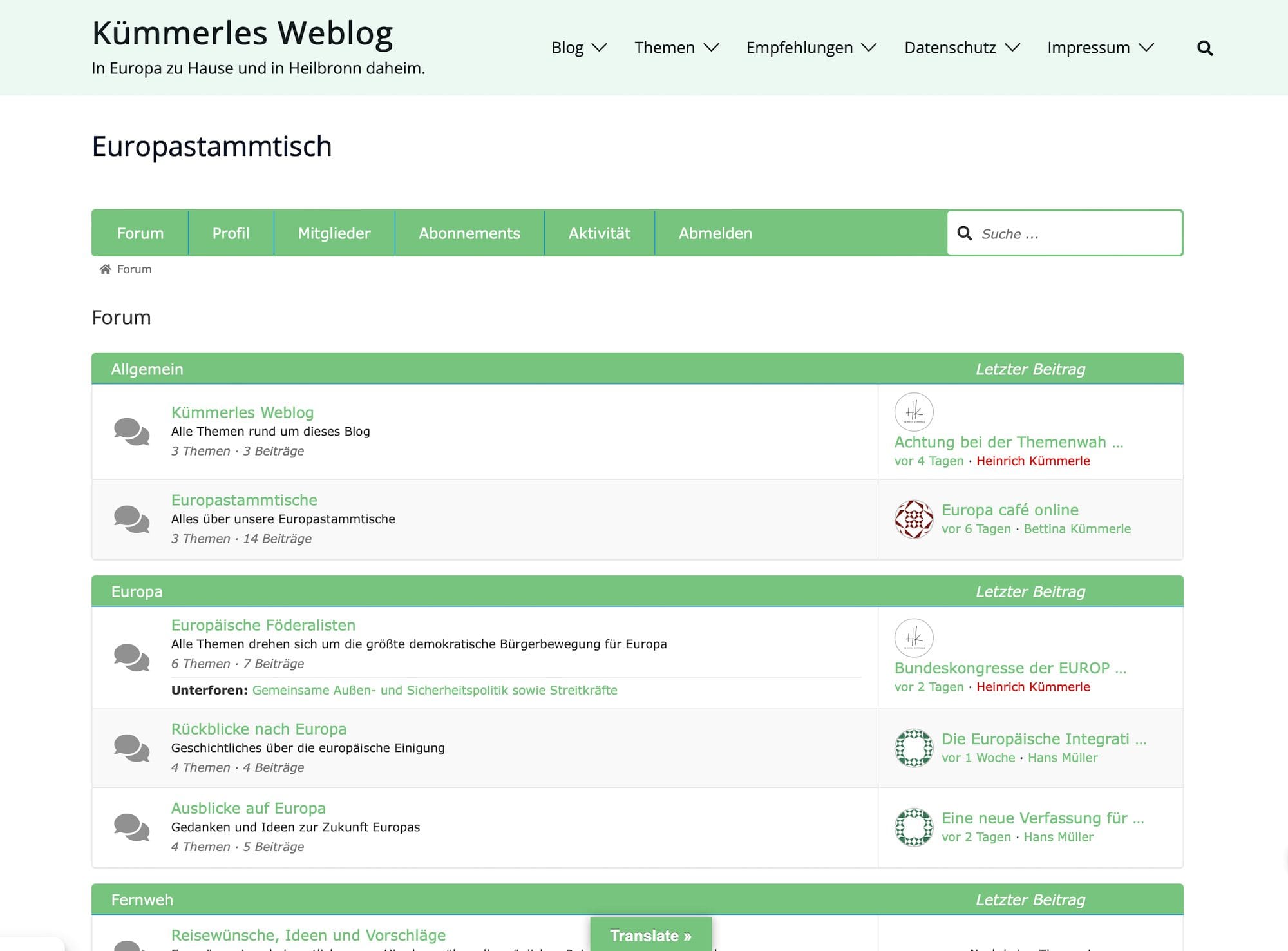
Task: Expand the Blog dropdown menu
Action: 579,48
